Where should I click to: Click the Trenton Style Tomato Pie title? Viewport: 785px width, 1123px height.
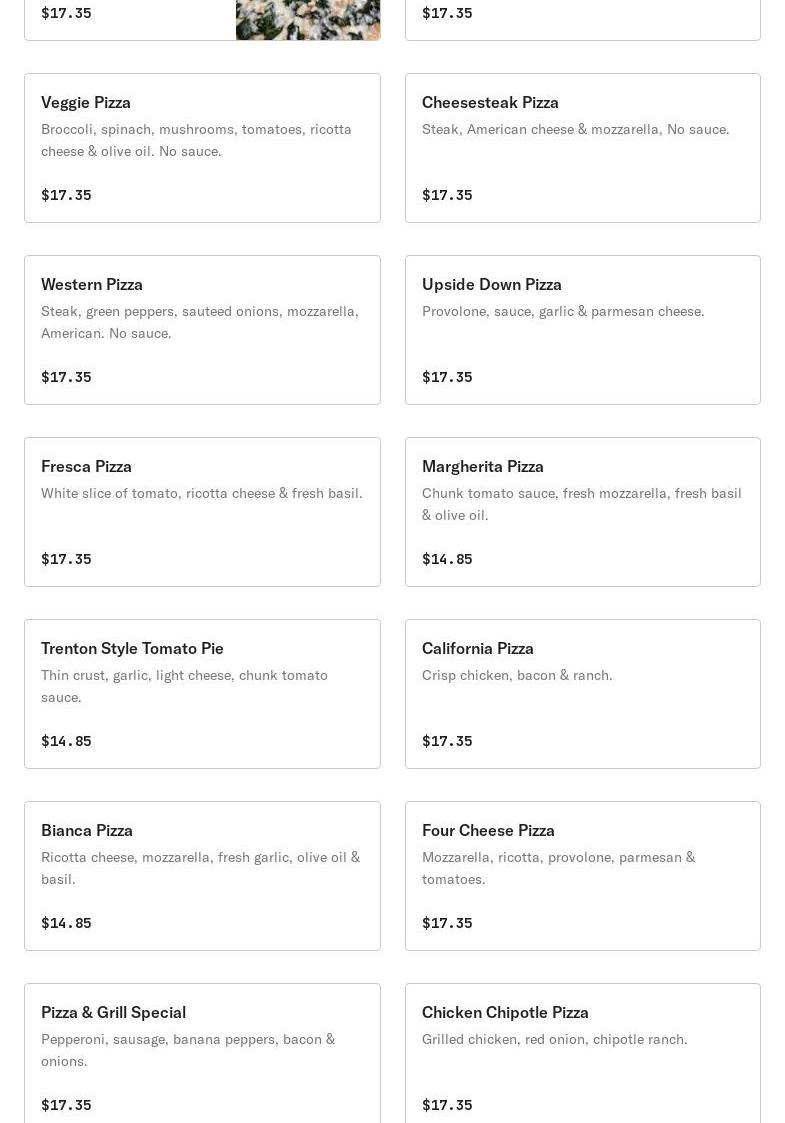132,648
